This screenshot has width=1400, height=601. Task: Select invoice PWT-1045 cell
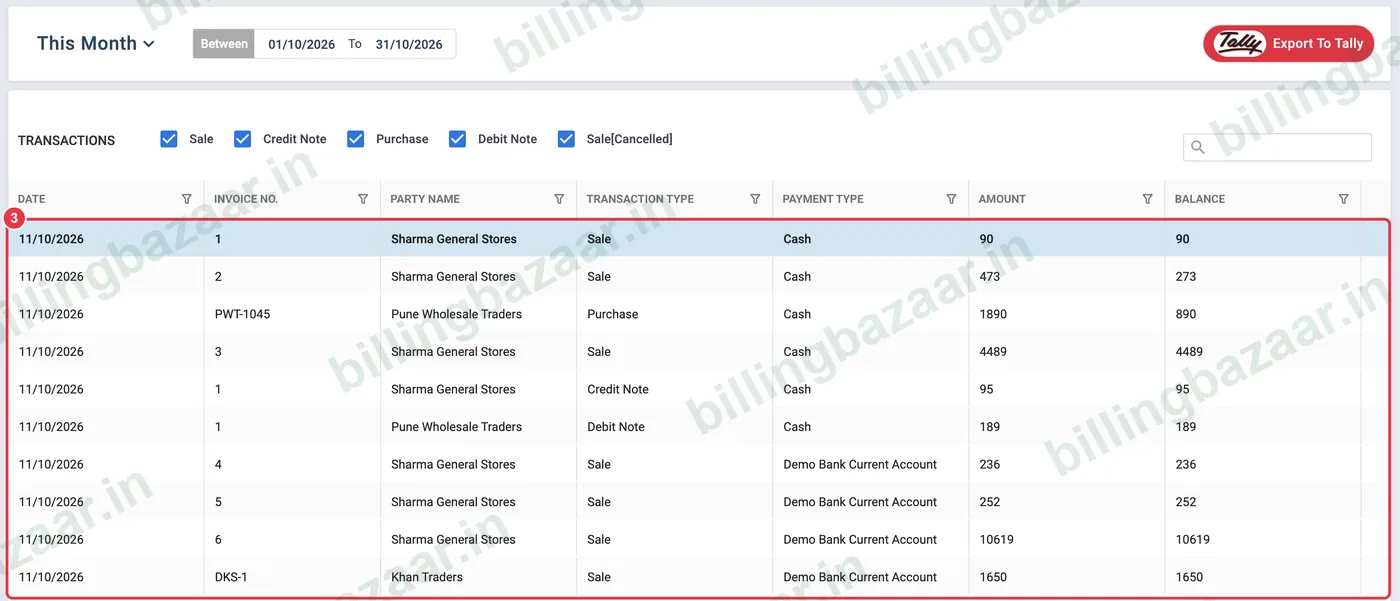[242, 314]
